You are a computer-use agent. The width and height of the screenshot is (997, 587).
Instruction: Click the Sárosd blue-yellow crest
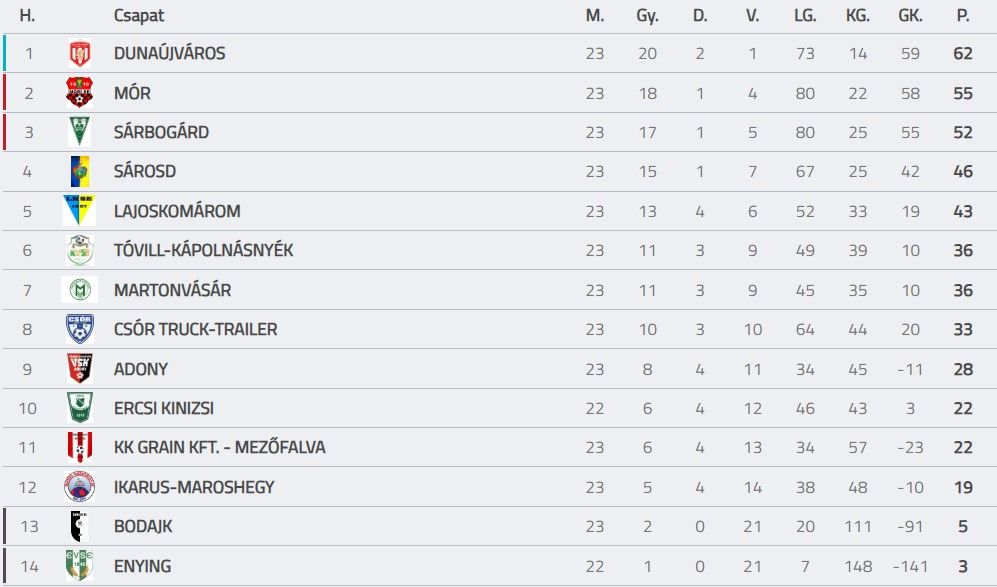(x=79, y=171)
